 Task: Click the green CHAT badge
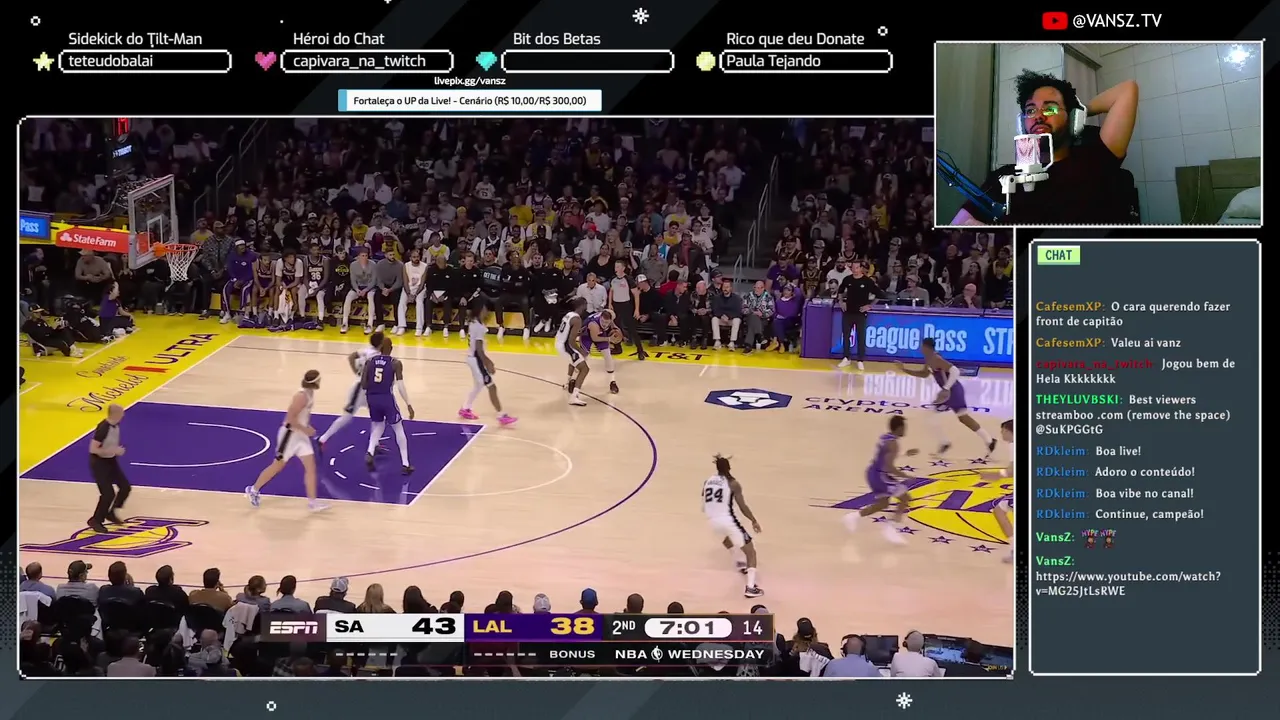1058,255
